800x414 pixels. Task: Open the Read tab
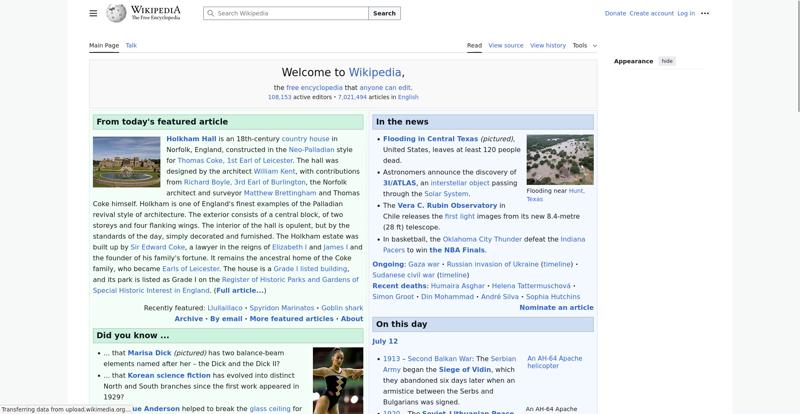pyautogui.click(x=474, y=45)
